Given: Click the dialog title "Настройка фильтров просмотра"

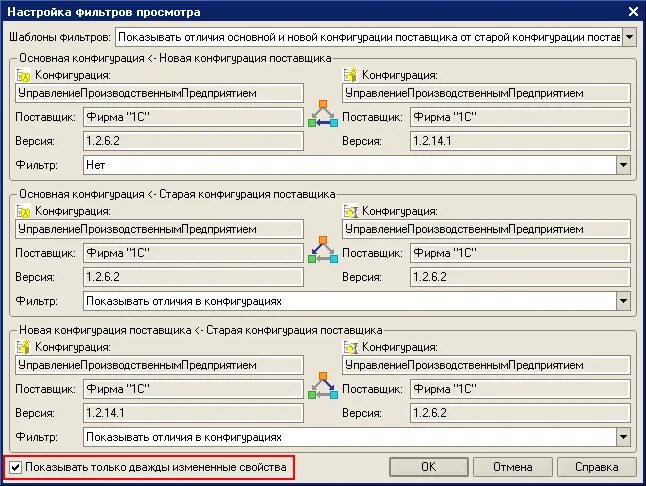Looking at the screenshot, I should tap(104, 12).
